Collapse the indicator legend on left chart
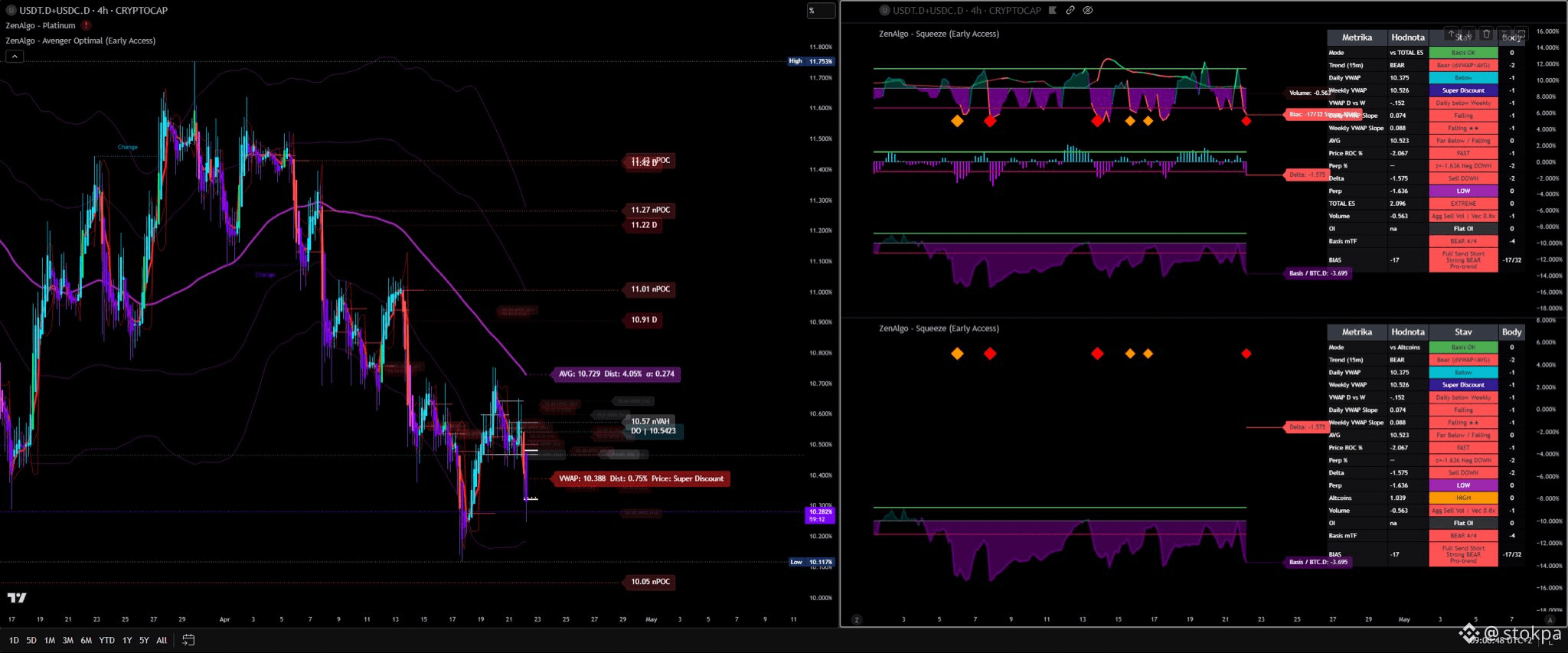Screen dimensions: 1568x653 pos(15,56)
